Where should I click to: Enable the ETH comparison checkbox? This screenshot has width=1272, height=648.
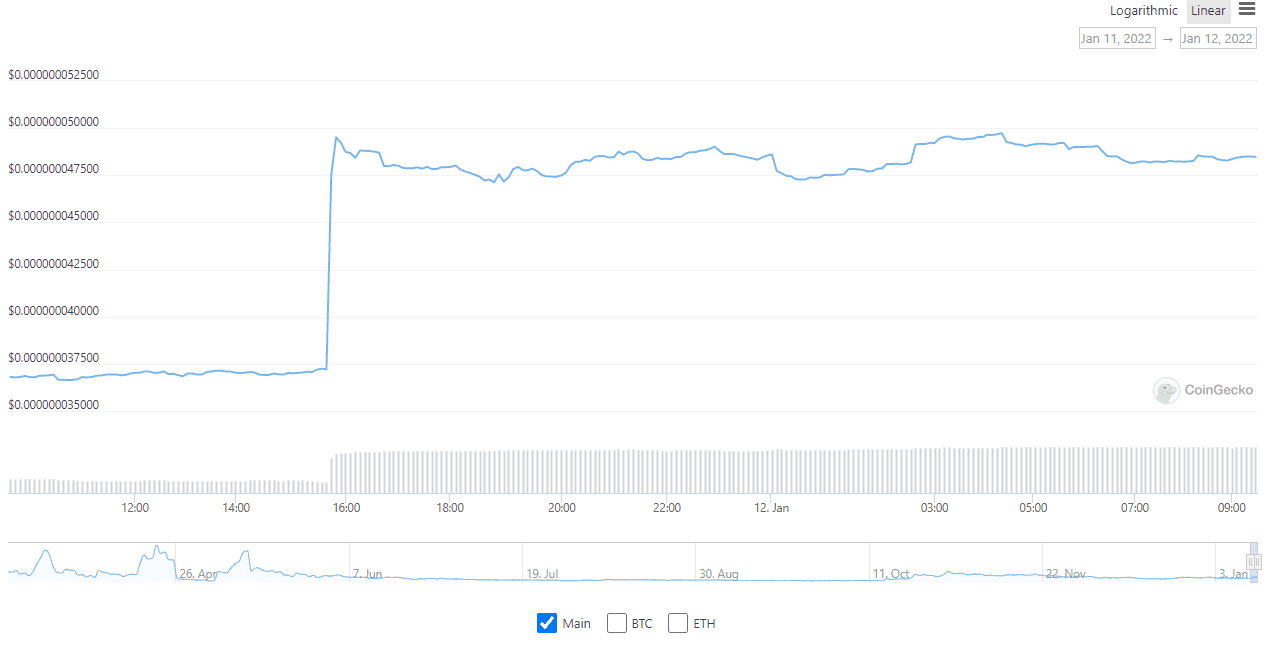pyautogui.click(x=678, y=622)
